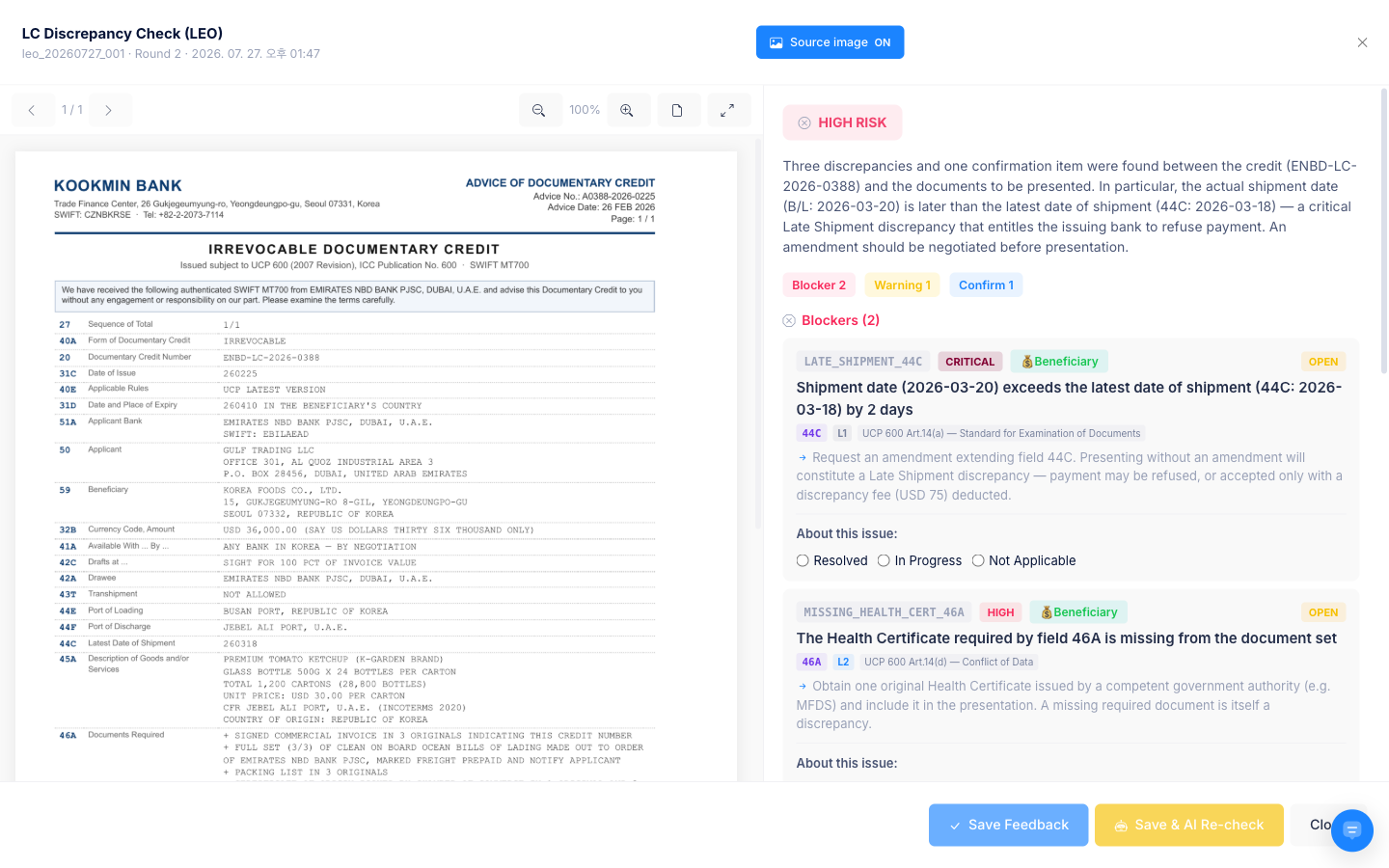The image size is (1389, 868).
Task: Click the L1 level chip
Action: tap(842, 434)
